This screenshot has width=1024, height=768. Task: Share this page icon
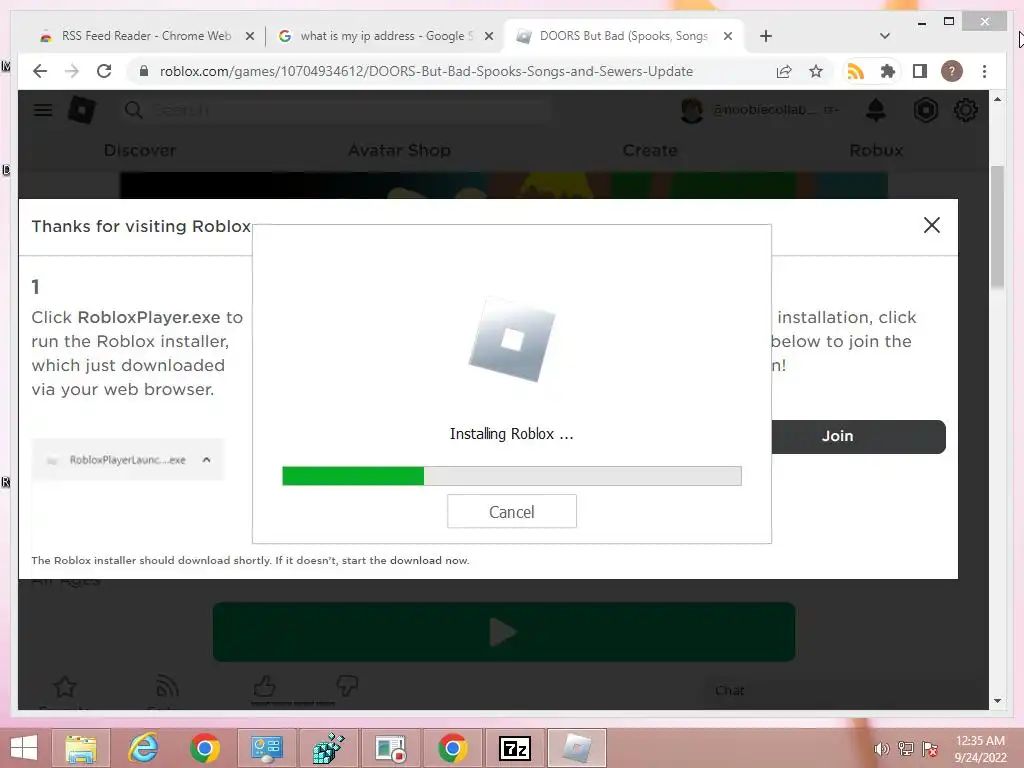(x=784, y=71)
